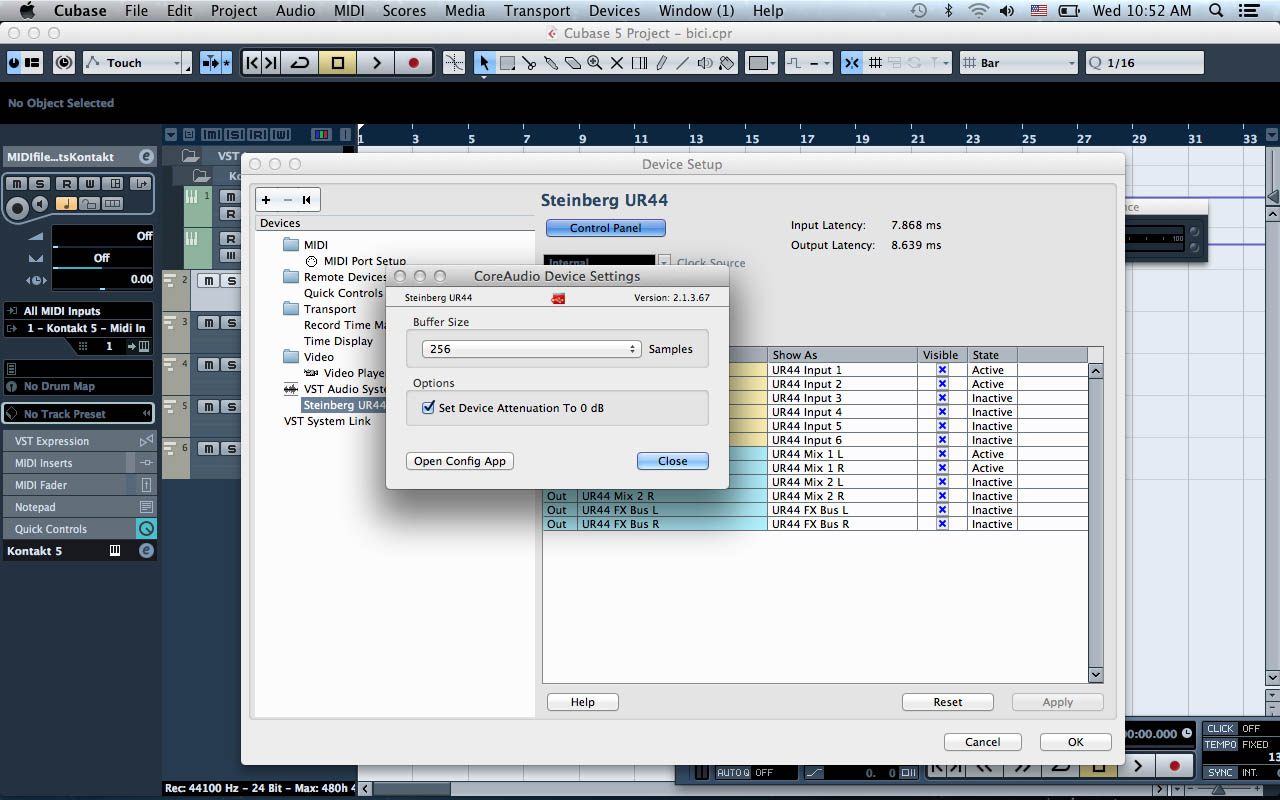The width and height of the screenshot is (1280, 800).
Task: Uncheck Visible for UR44 Input 1
Action: tap(942, 370)
